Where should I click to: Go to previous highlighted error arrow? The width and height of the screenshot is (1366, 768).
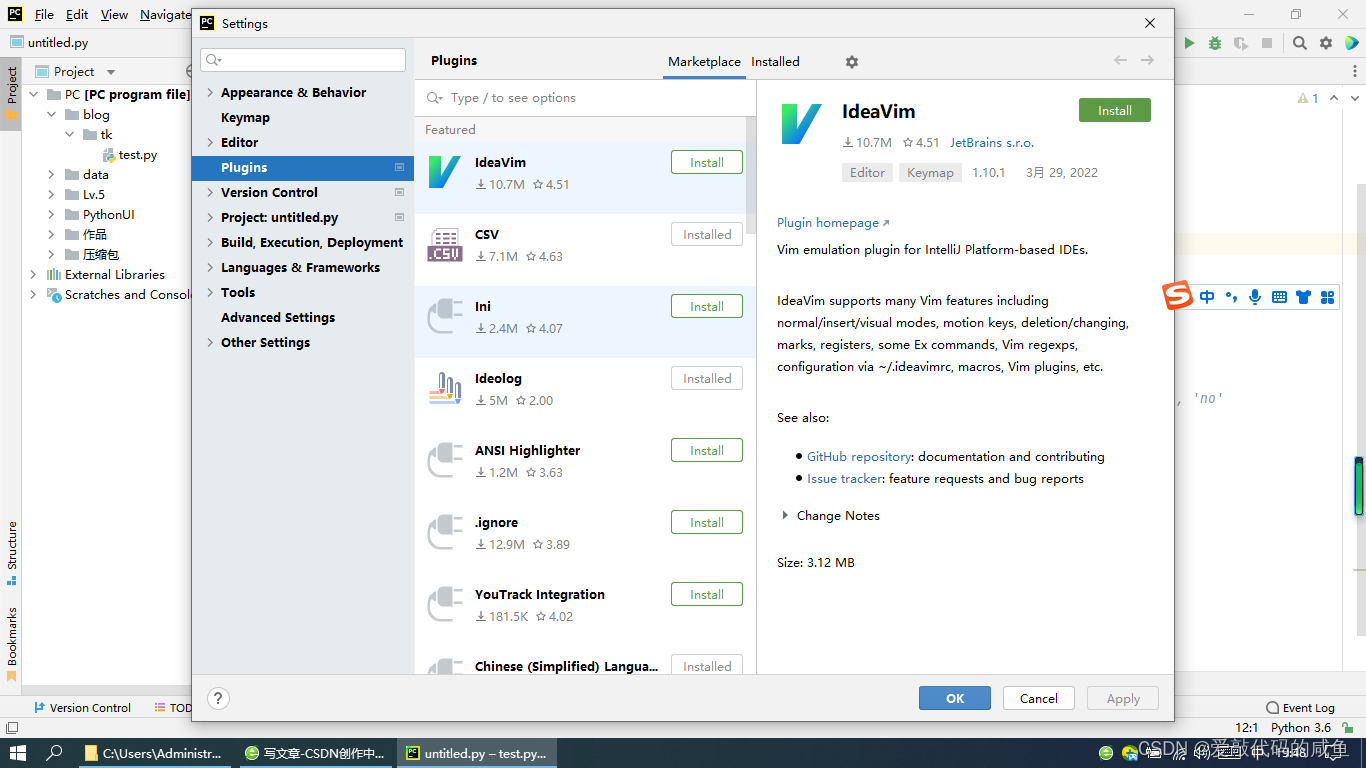[x=1334, y=98]
